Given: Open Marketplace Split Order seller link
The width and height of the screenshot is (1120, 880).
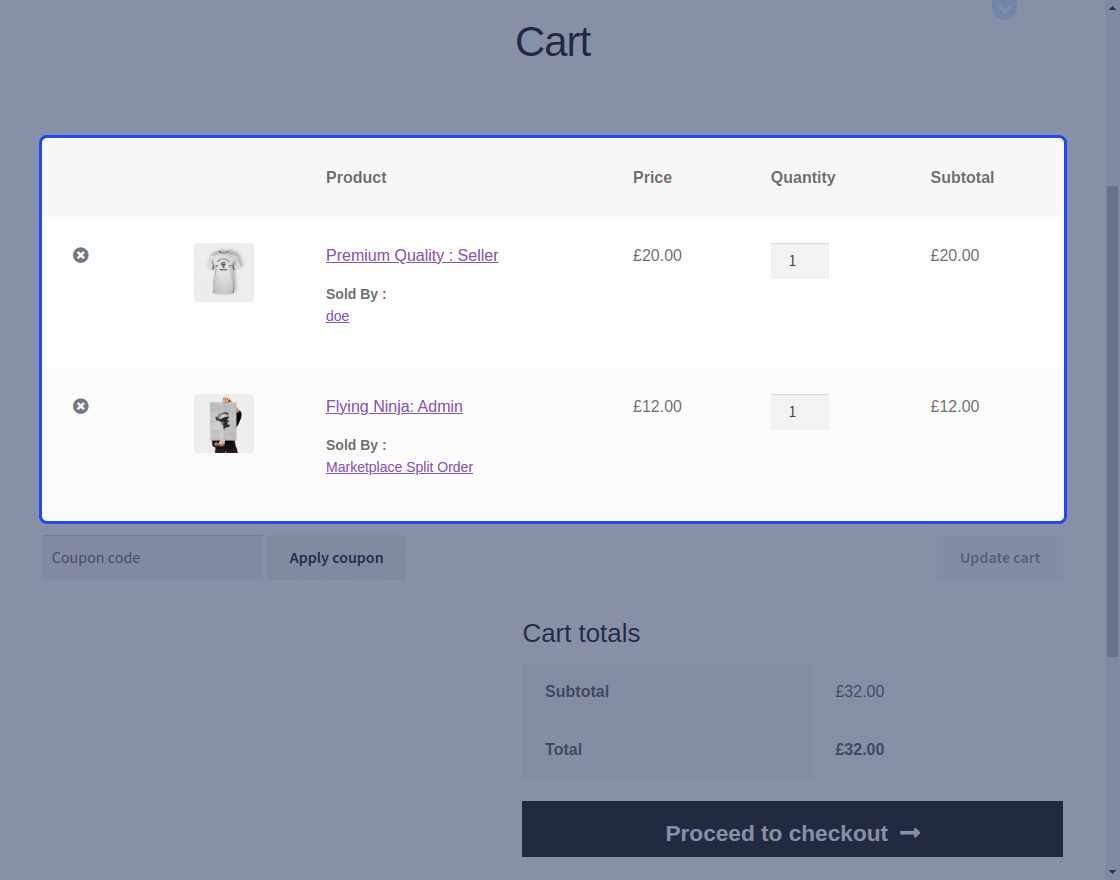Looking at the screenshot, I should [399, 467].
